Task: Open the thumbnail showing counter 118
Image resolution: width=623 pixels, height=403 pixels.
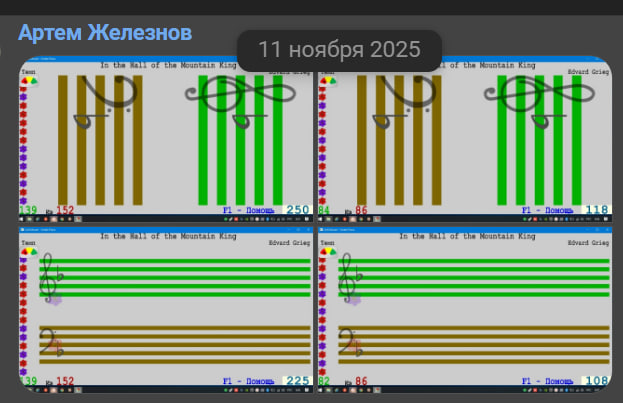Action: click(464, 140)
